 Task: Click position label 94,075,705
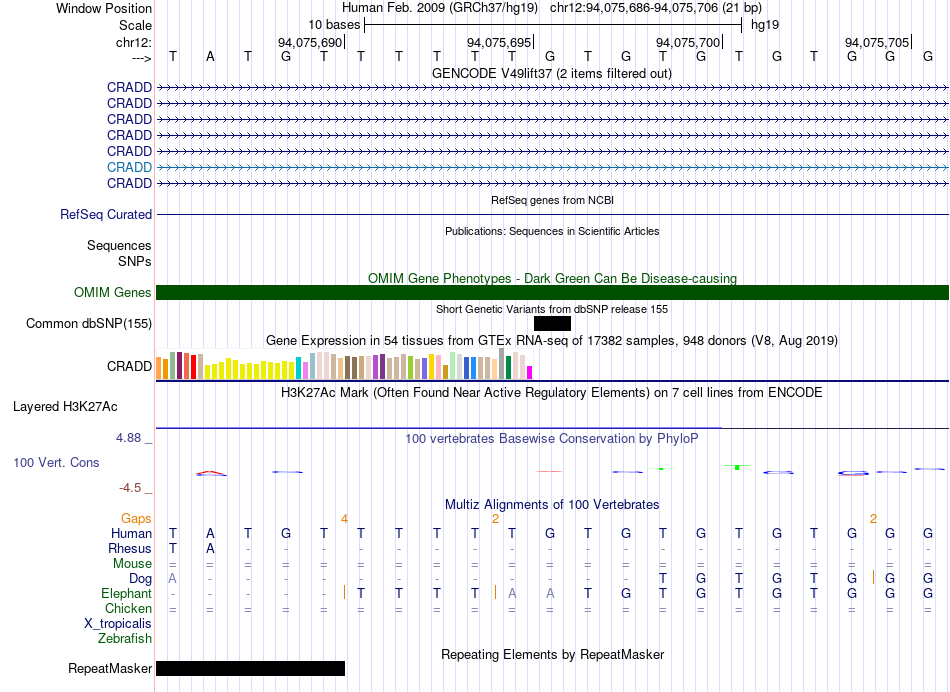pyautogui.click(x=877, y=42)
